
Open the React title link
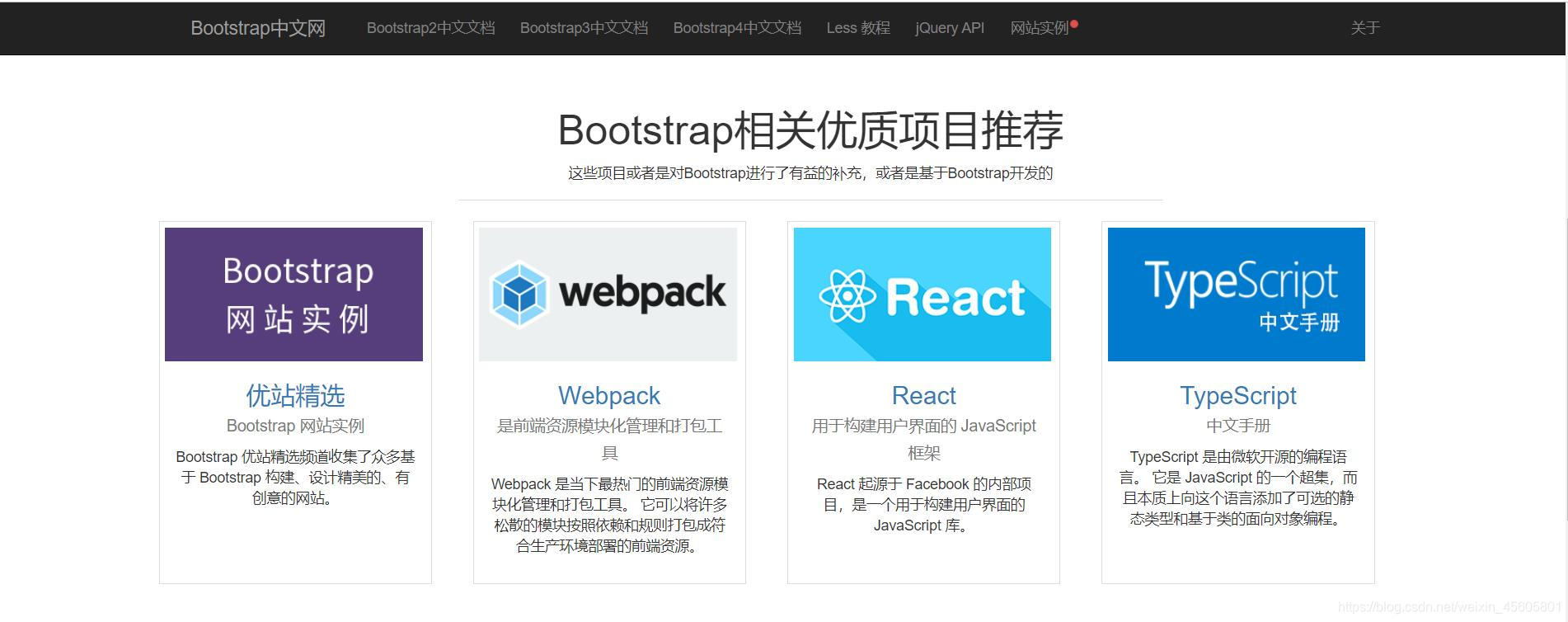pyautogui.click(x=924, y=396)
